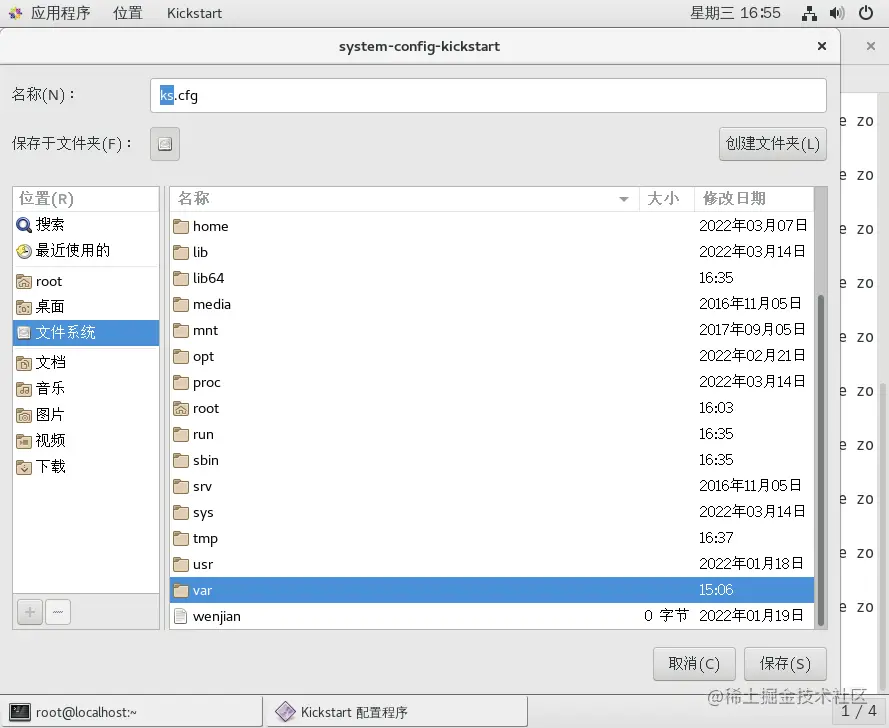Select 视频 in the places sidebar
This screenshot has width=889, height=728.
point(86,441)
